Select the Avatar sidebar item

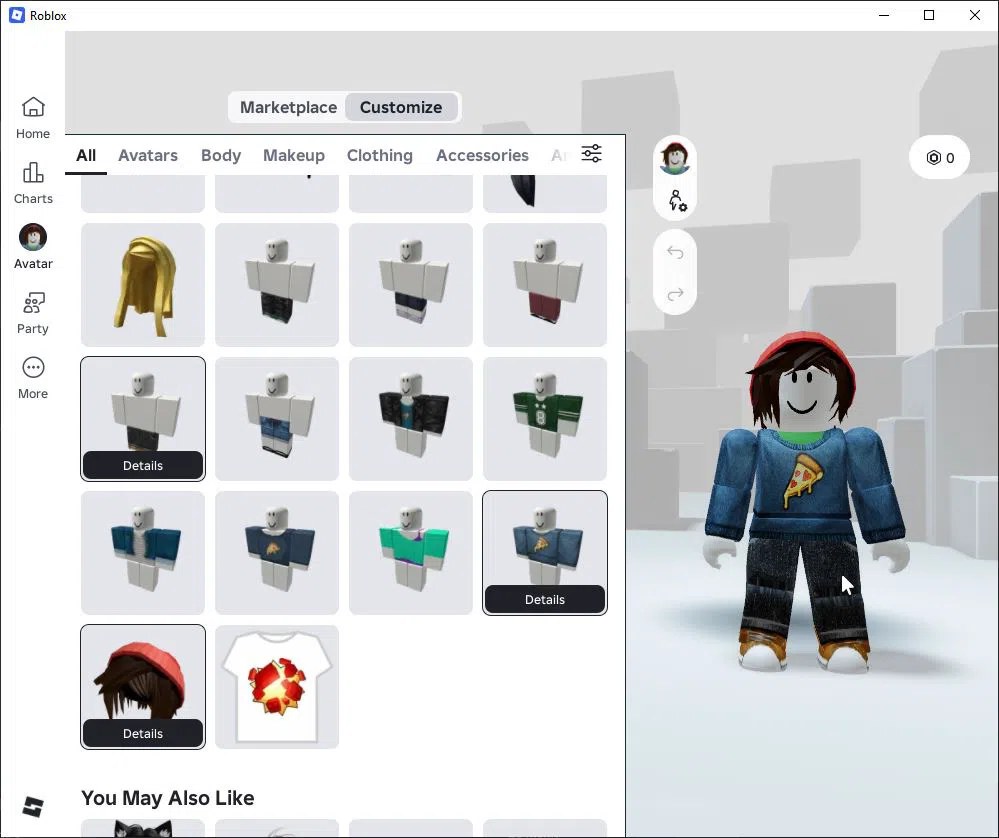(33, 247)
